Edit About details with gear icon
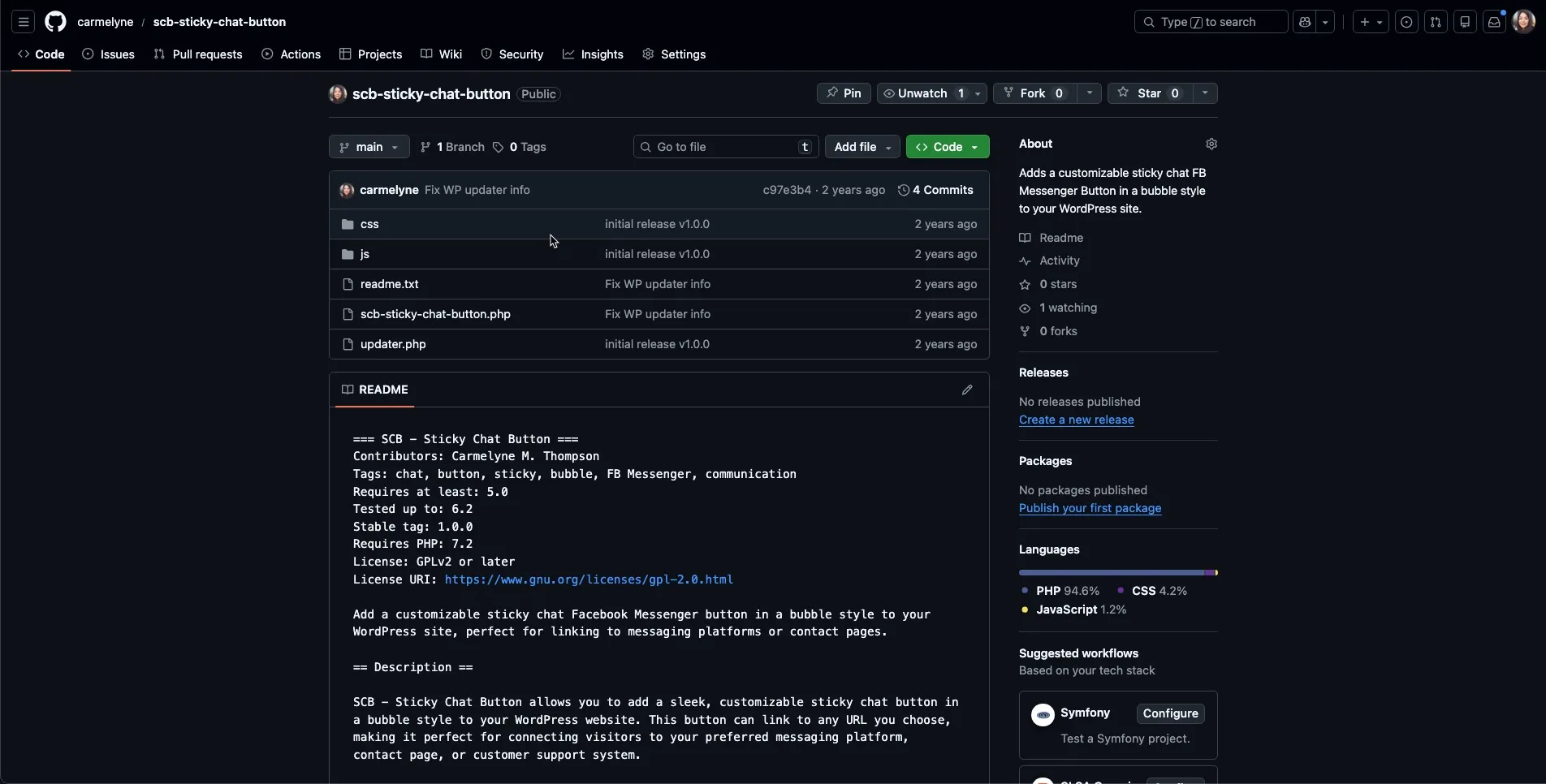This screenshot has width=1546, height=784. point(1211,144)
